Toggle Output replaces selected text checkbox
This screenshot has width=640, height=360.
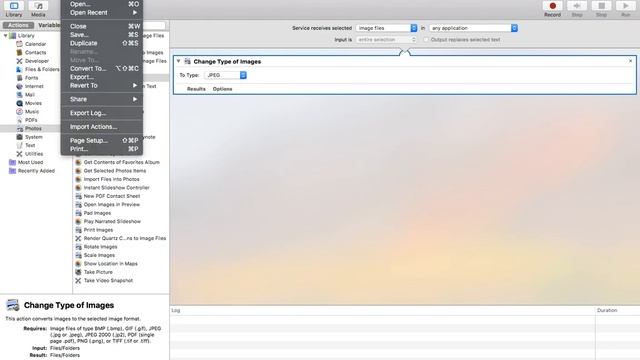426,40
